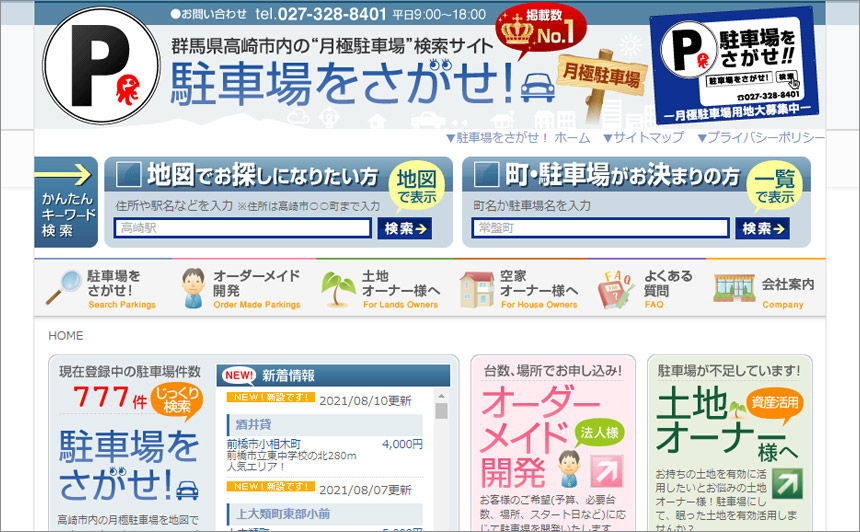Click the businessman icon in navigation

(193, 288)
